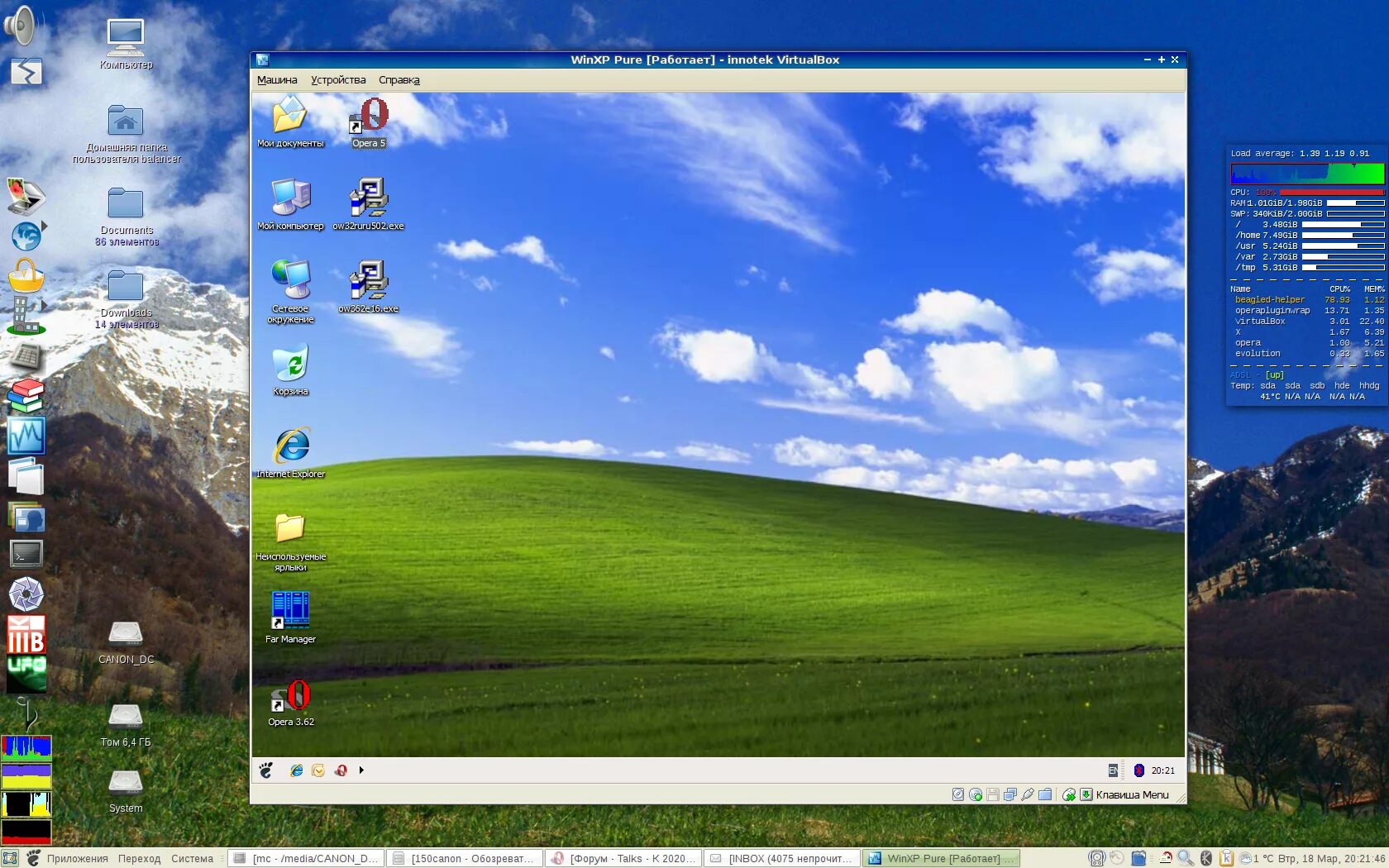Click the CD/DVD indicator in VirtualBox status bar
This screenshot has width=1389, height=868.
click(x=976, y=794)
